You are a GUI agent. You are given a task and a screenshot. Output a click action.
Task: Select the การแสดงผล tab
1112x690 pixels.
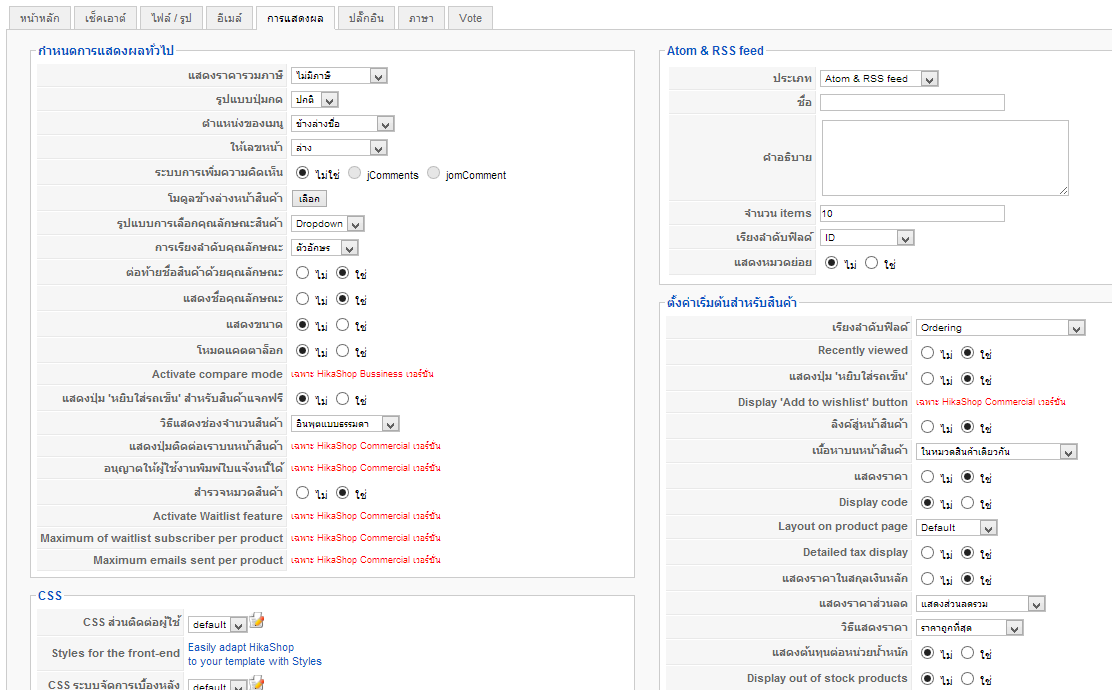[295, 18]
